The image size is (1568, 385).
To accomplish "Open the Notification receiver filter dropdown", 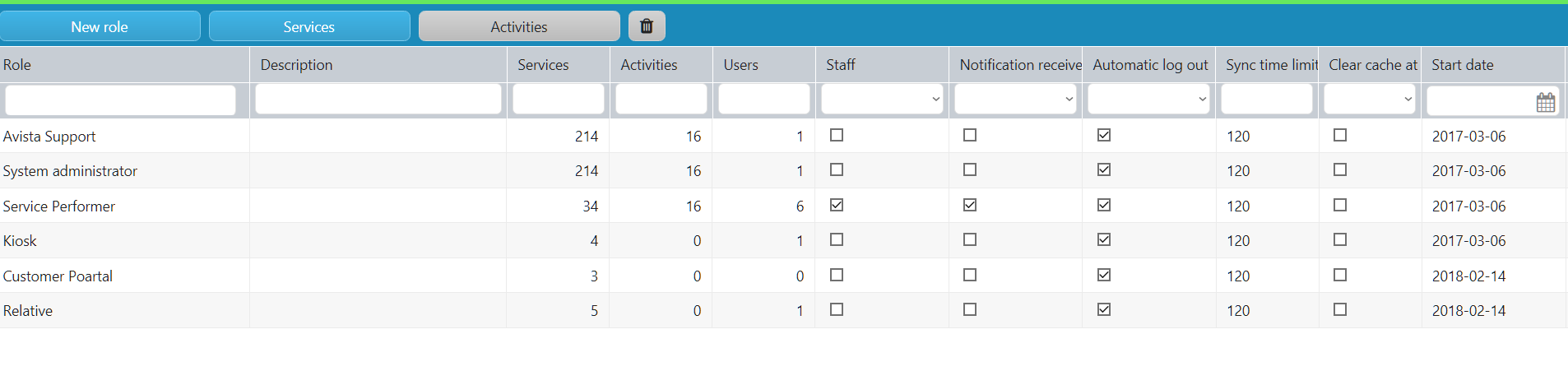I will pos(1015,100).
